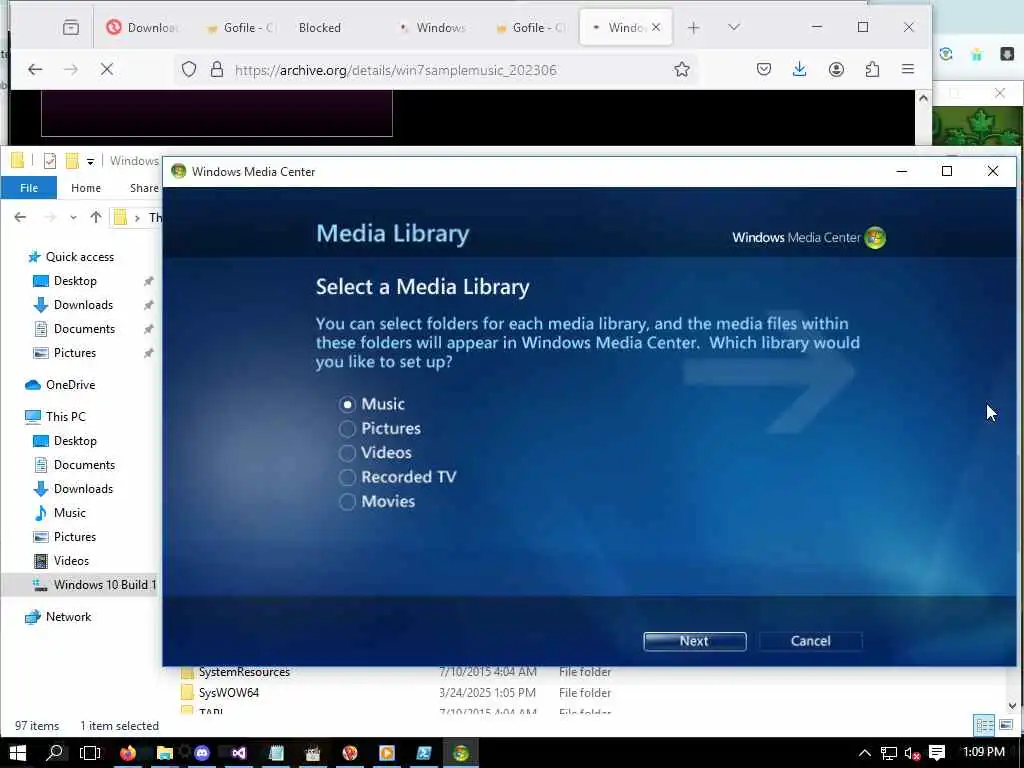Click the Properties checkmark icon in Explorer
The width and height of the screenshot is (1024, 768).
[50, 161]
